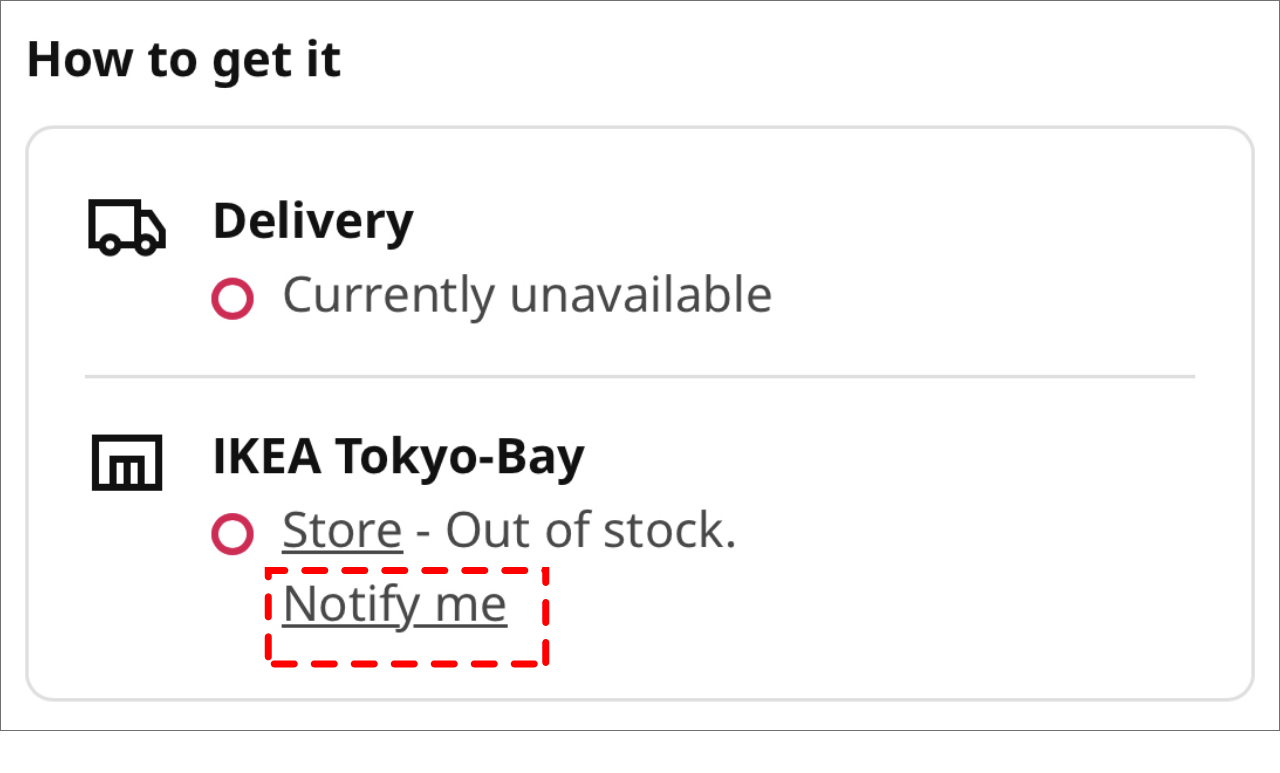Click the storefront icon beside IKEA Tokyo-Bay
1280x773 pixels.
point(126,462)
